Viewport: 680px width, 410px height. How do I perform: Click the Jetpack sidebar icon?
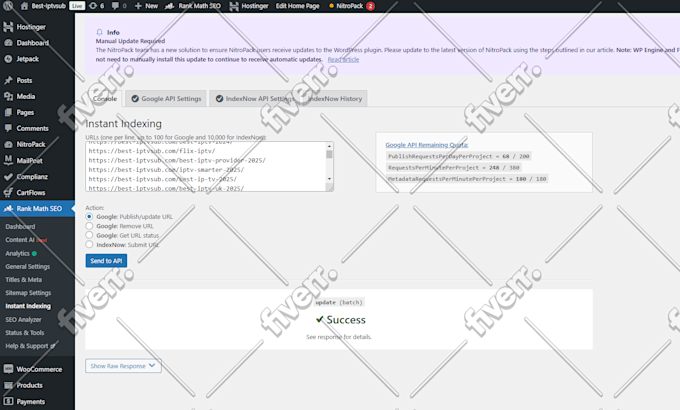point(8,59)
